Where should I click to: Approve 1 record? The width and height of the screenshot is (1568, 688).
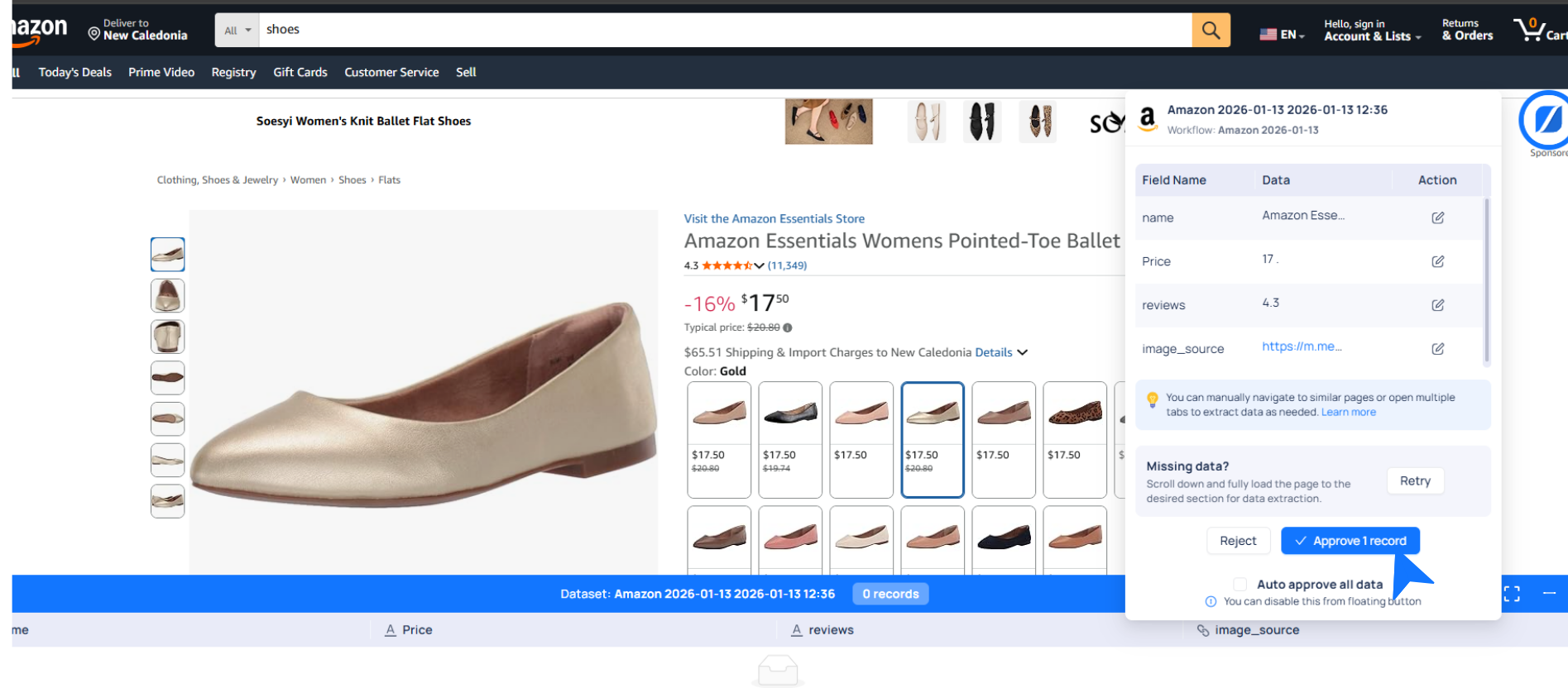[x=1350, y=541]
